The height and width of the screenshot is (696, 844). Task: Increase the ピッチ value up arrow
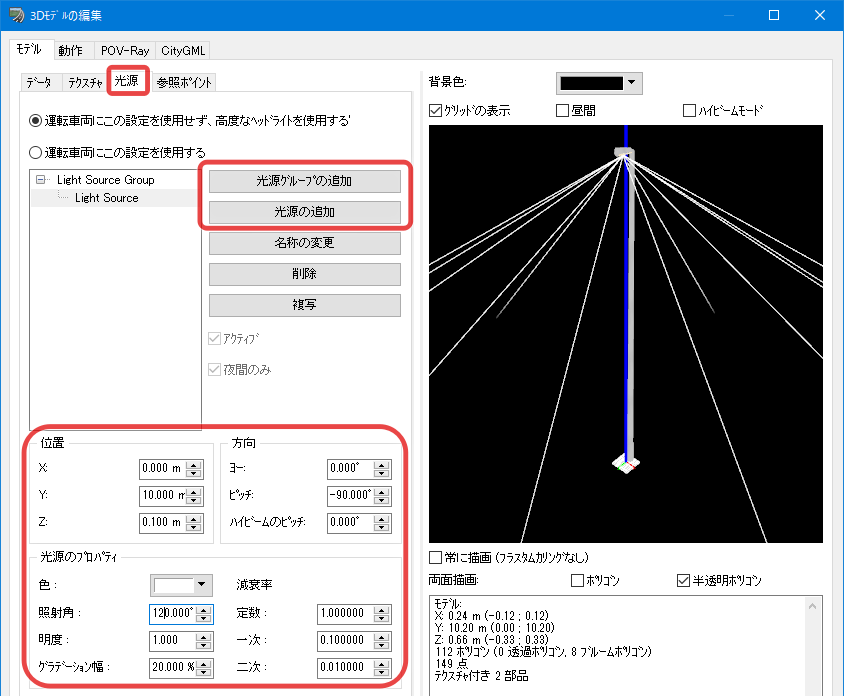point(382,492)
